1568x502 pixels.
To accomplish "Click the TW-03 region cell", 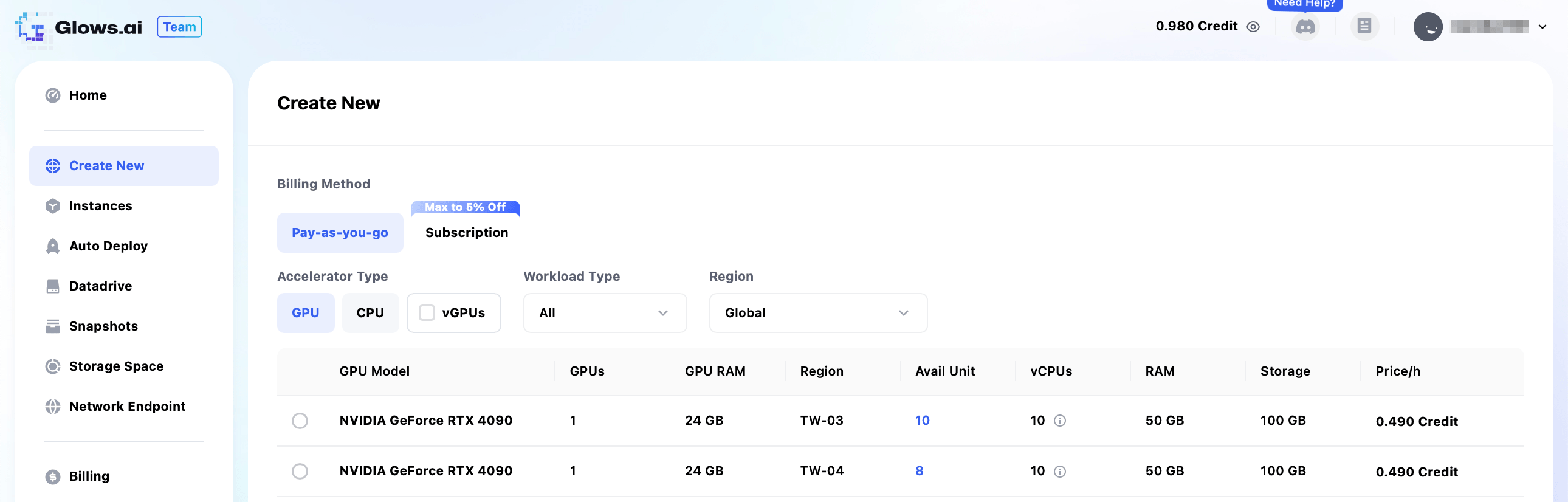I will click(x=822, y=421).
